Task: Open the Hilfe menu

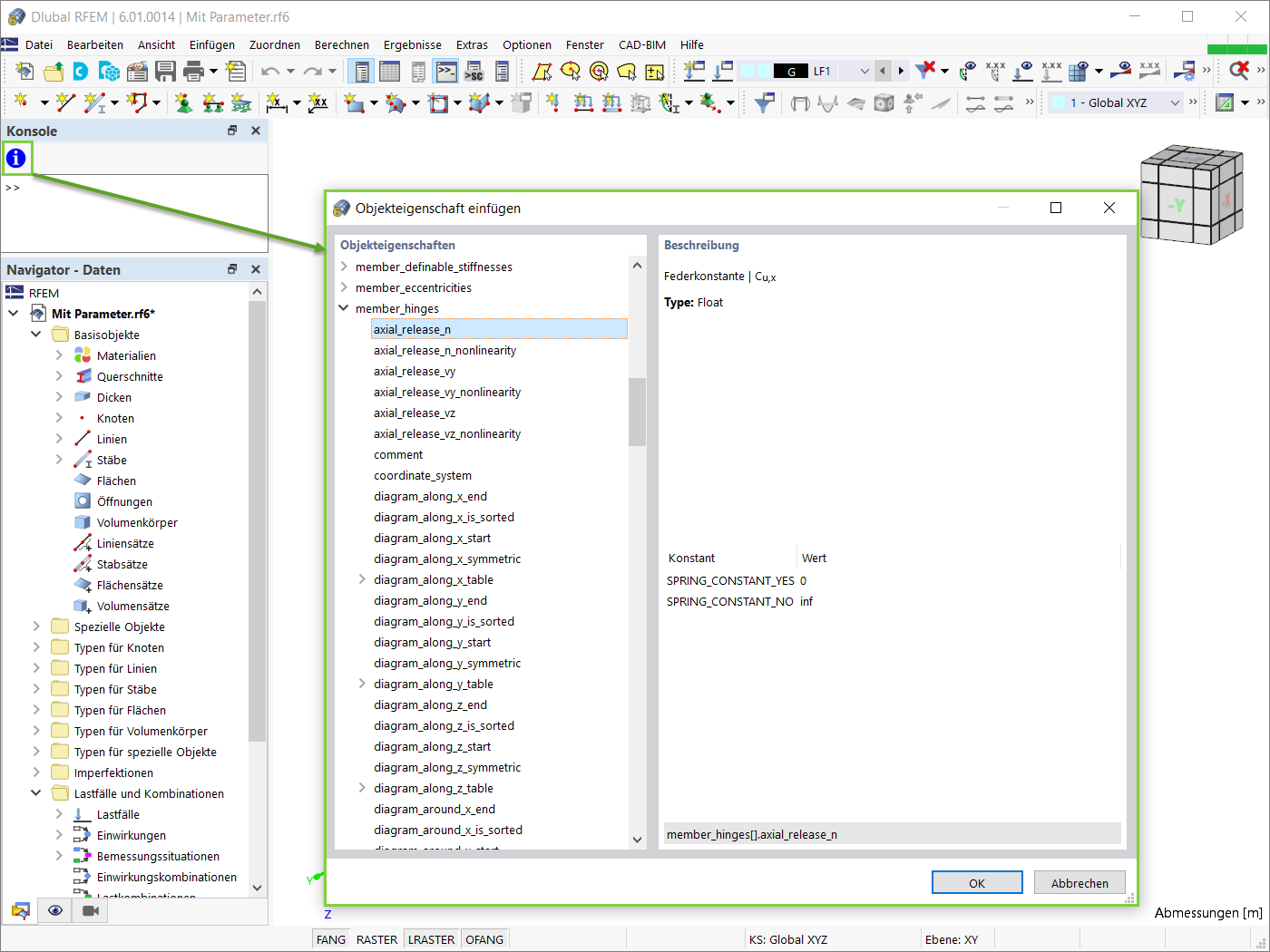Action: point(692,44)
